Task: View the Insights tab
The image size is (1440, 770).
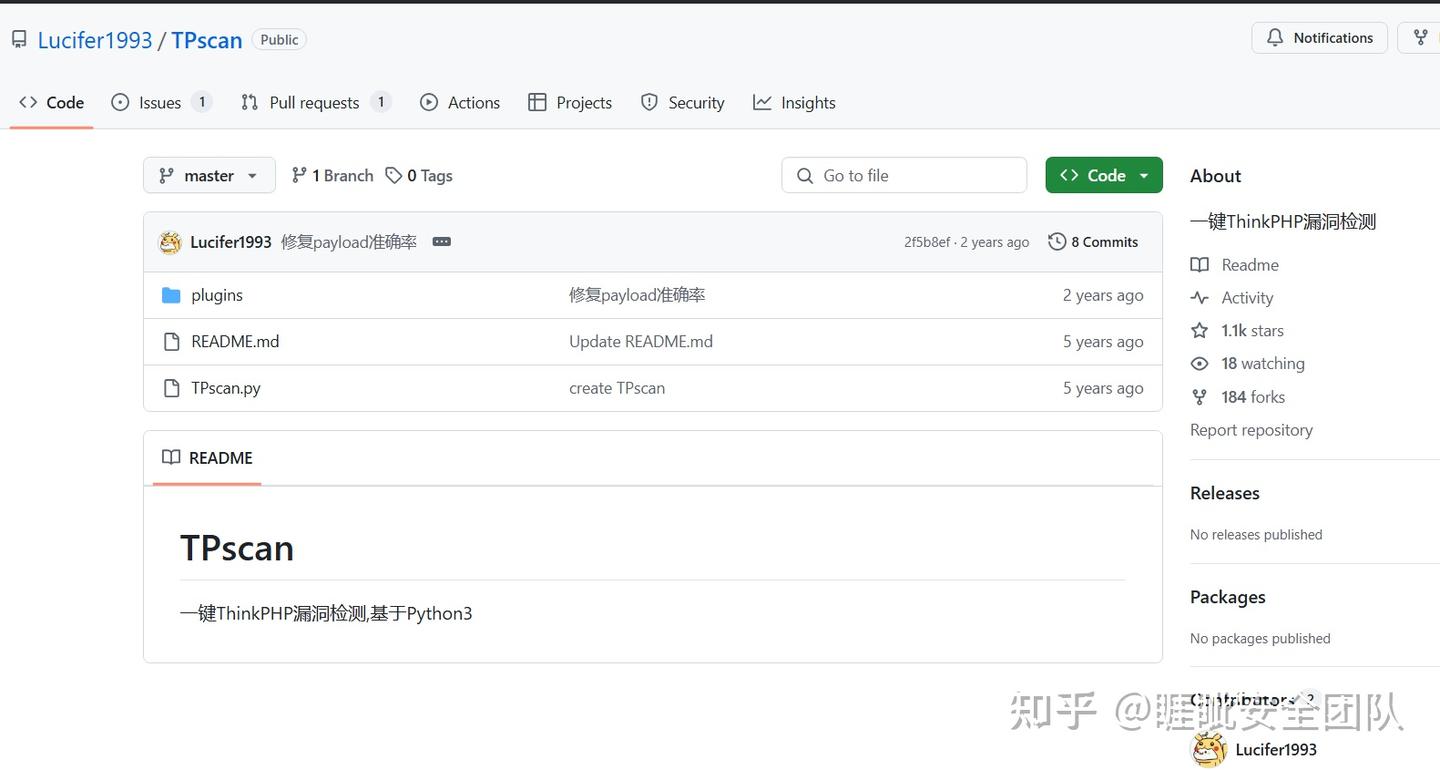Action: [795, 102]
